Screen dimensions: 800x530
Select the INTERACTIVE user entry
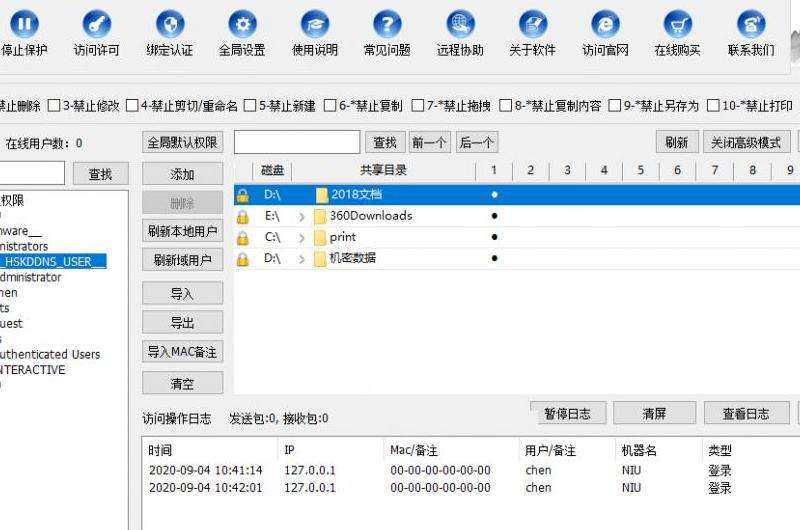[33, 370]
